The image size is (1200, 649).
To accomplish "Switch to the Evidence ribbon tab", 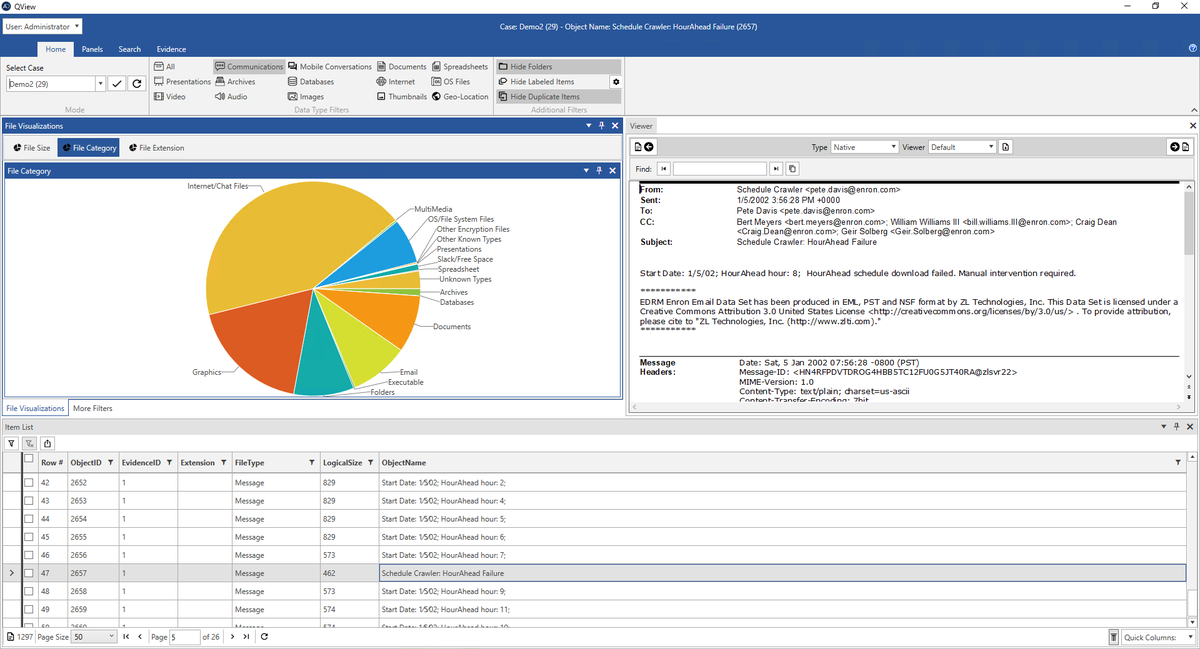I will pos(171,48).
